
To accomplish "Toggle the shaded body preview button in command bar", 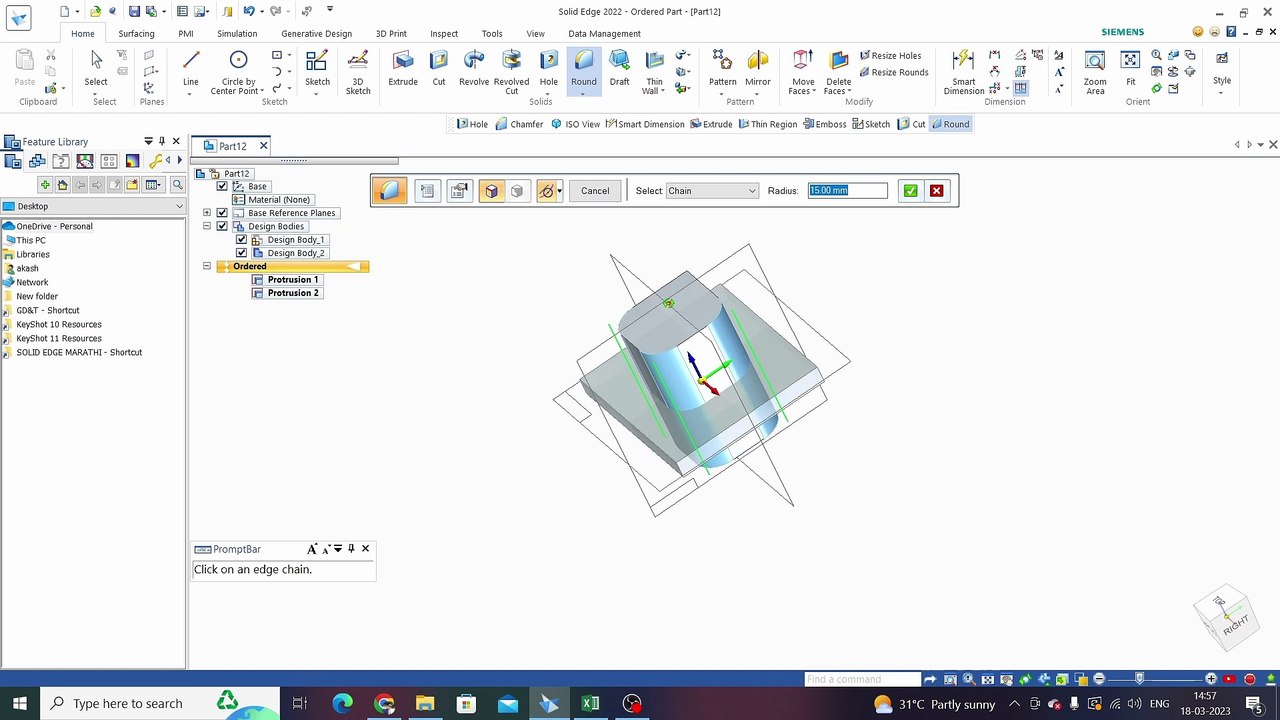I will pos(492,191).
